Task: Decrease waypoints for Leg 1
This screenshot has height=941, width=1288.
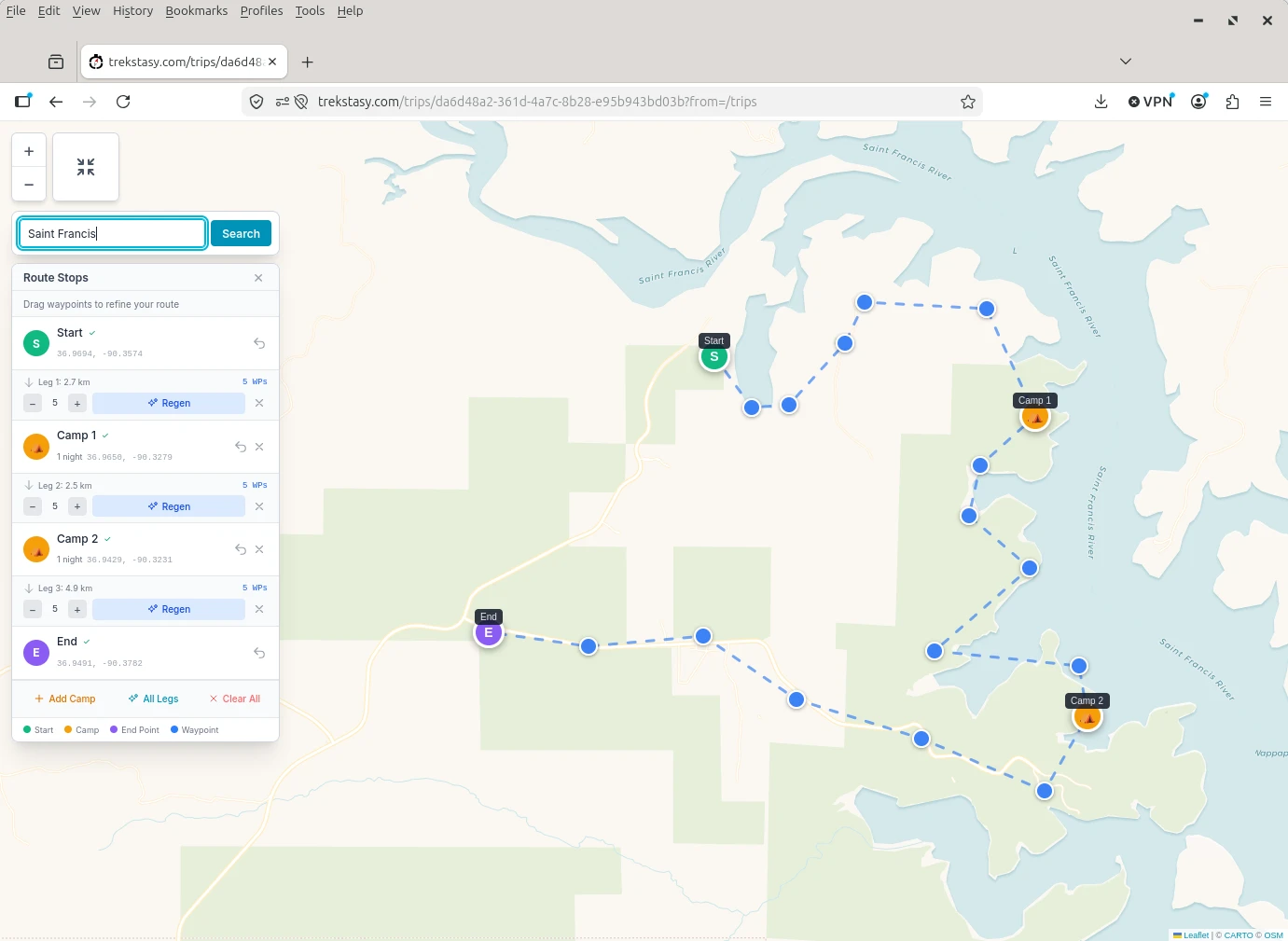Action: [x=33, y=403]
